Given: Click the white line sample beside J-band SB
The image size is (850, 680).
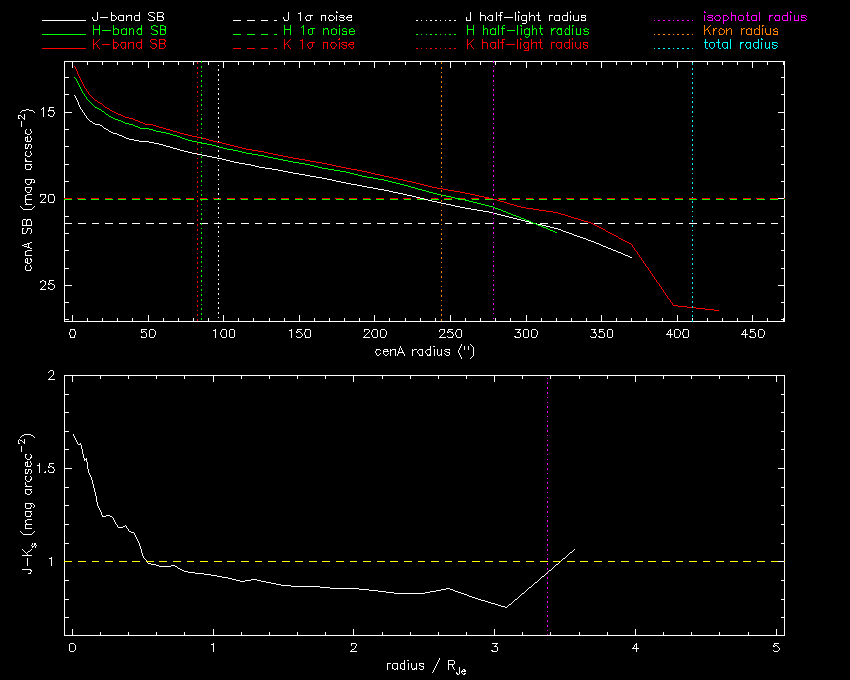Looking at the screenshot, I should point(70,18).
